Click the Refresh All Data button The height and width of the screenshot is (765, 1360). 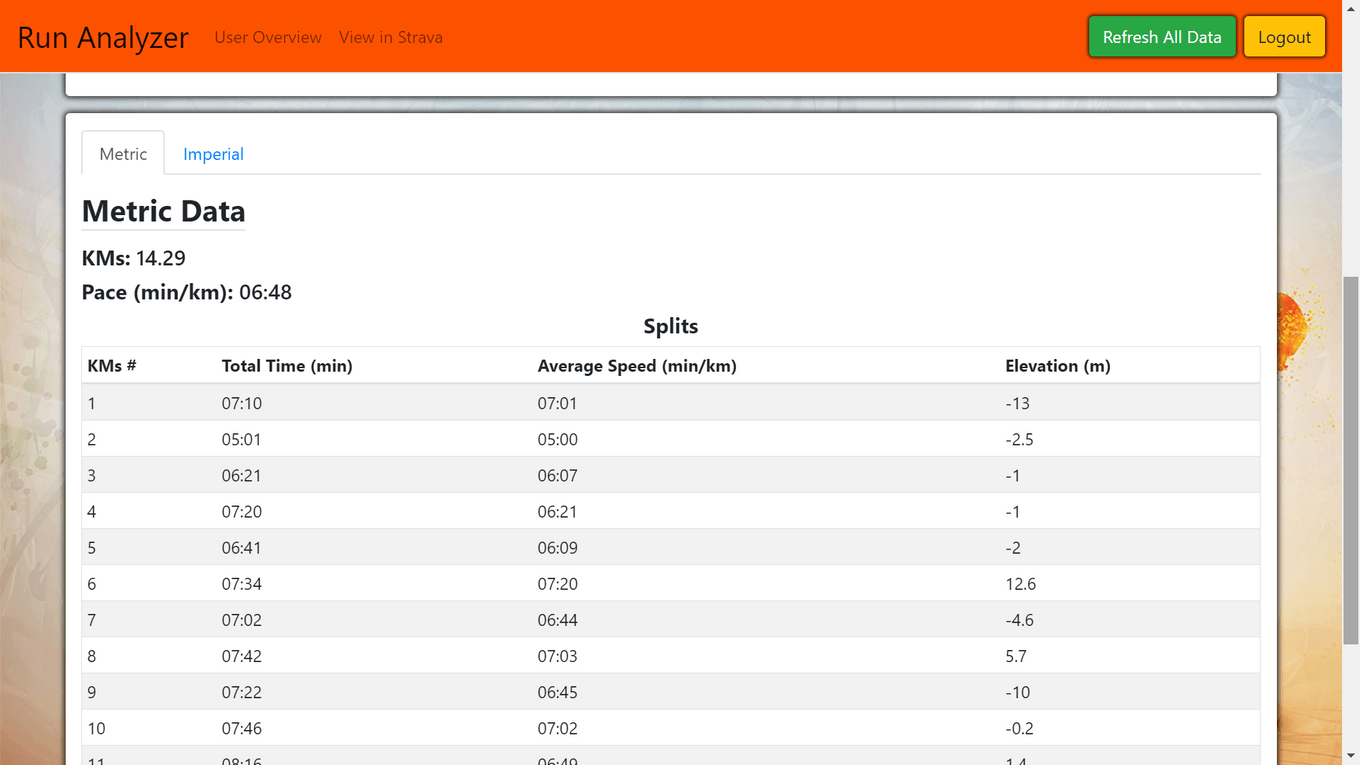click(x=1162, y=37)
